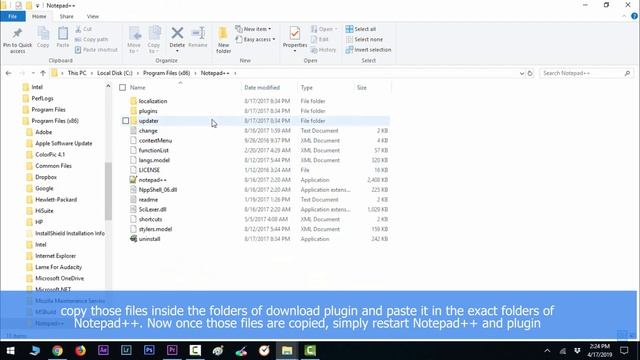Select the uninstall application file
Viewport: 640px width, 360px height.
pos(149,239)
